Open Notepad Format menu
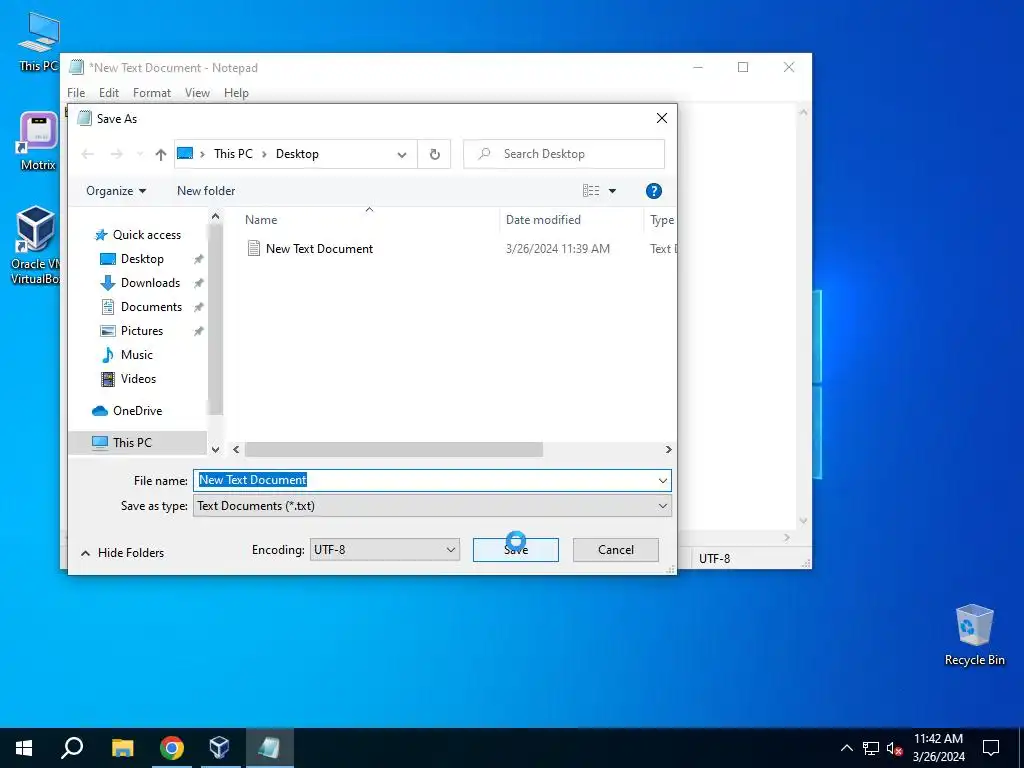1024x768 pixels. click(x=152, y=93)
